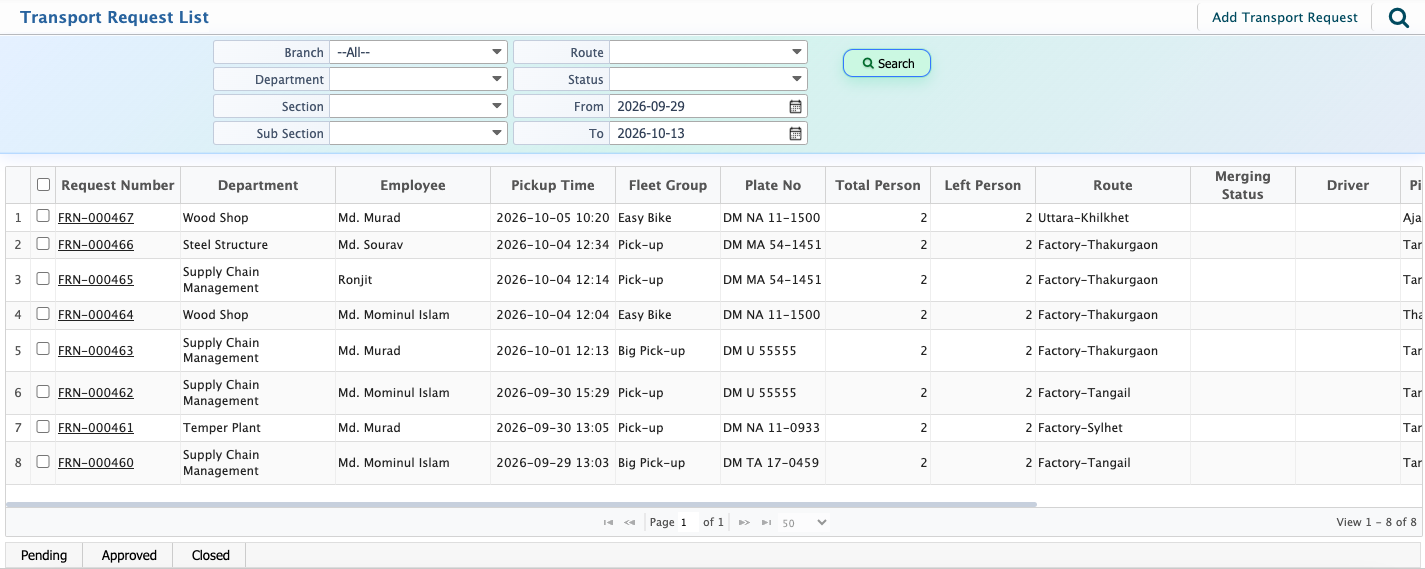Screen dimensions: 1425x569
Task: Tick the checkbox for FRN-000461
Action: pos(43,426)
